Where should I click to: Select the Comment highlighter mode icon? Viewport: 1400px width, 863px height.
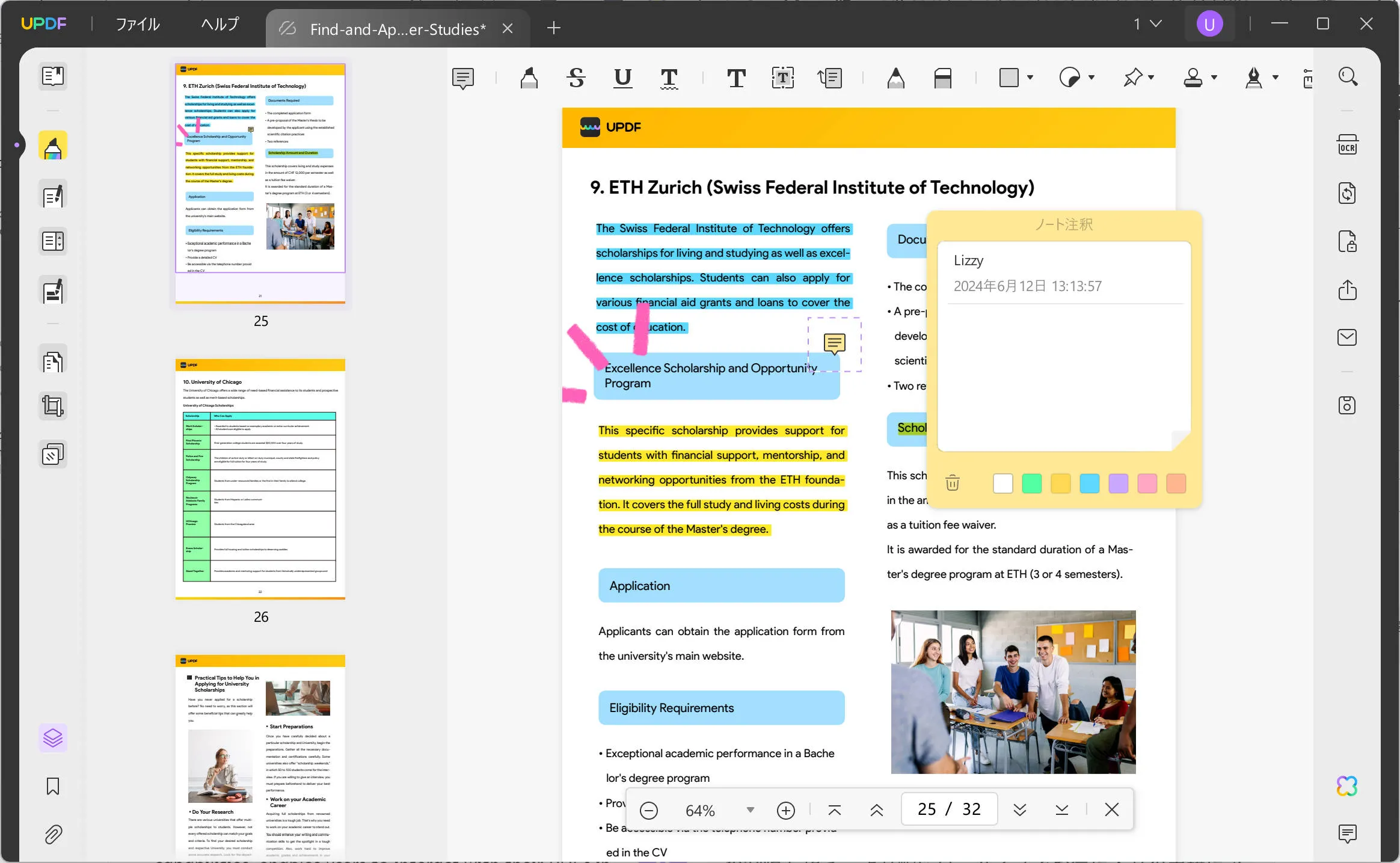tap(53, 146)
